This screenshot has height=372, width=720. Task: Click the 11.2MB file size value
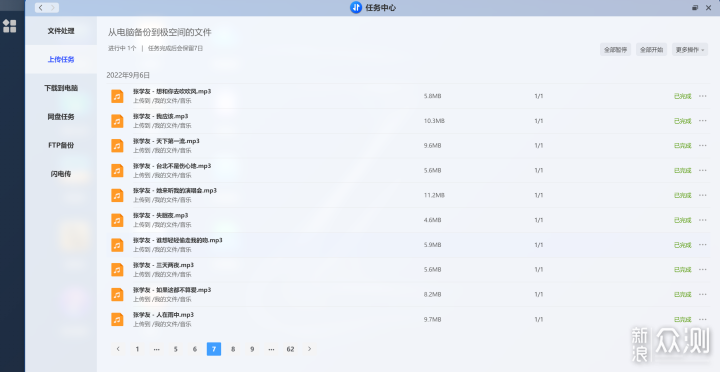pyautogui.click(x=434, y=195)
